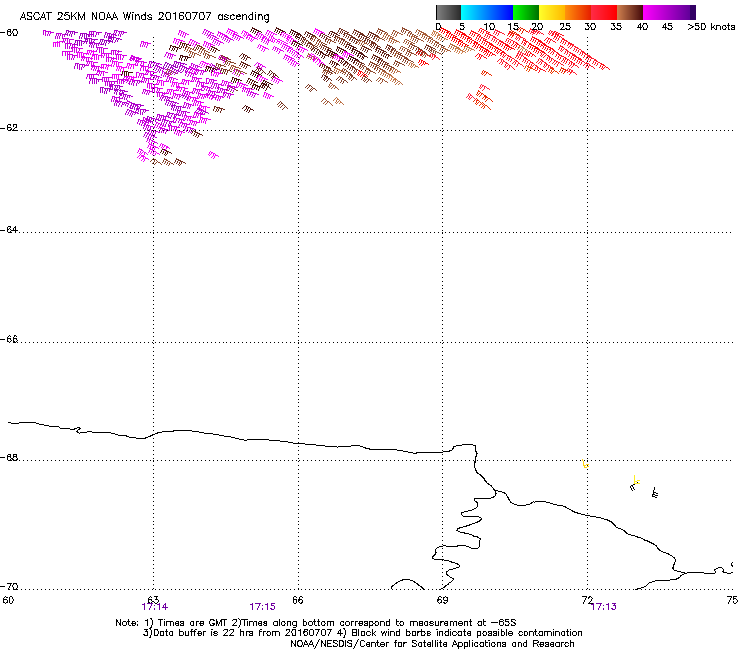
Task: Click the longitude label 60
Action: point(8,600)
